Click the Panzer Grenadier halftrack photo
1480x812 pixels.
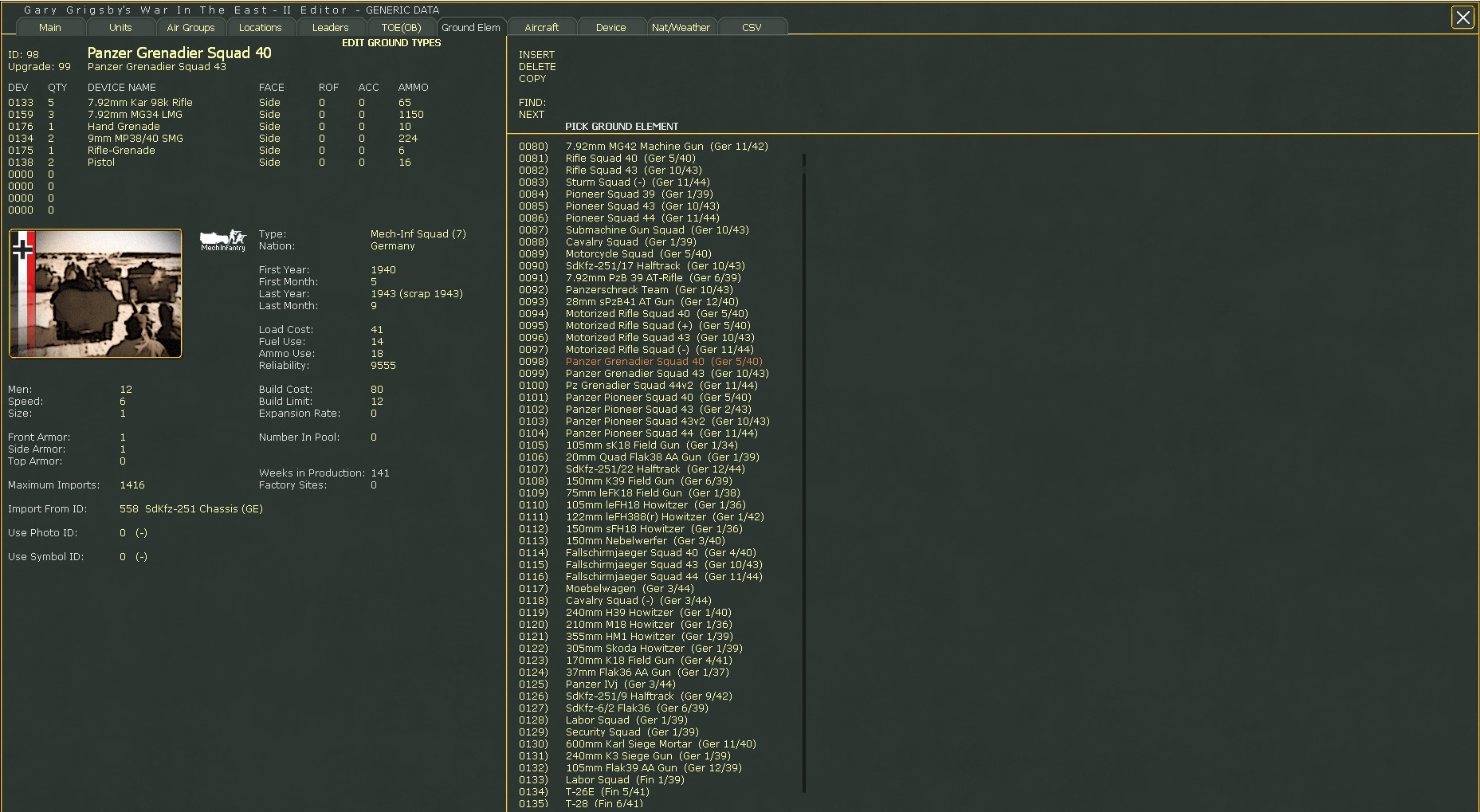96,293
